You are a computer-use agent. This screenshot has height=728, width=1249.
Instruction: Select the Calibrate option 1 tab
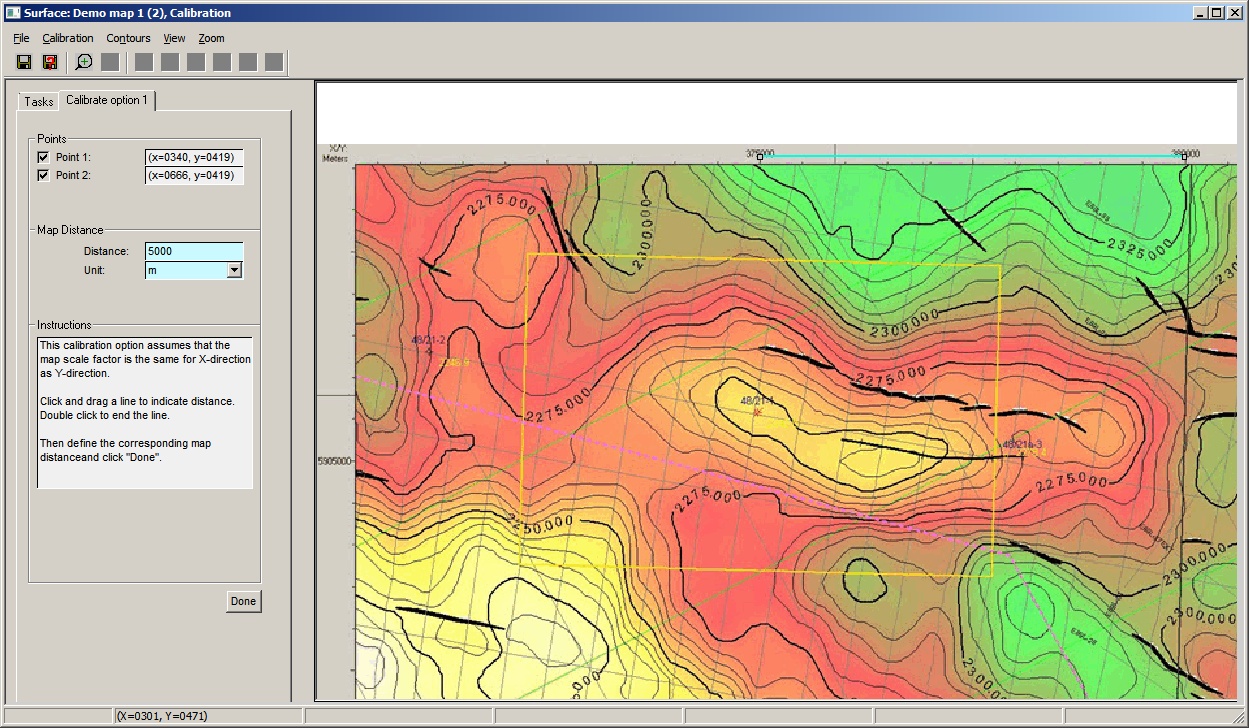[106, 100]
